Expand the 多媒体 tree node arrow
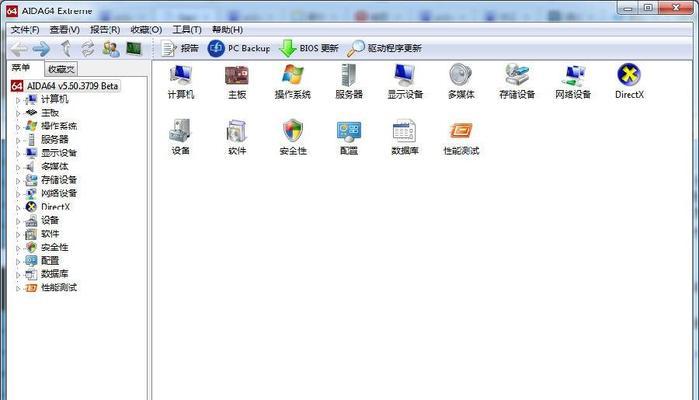 tap(18, 168)
